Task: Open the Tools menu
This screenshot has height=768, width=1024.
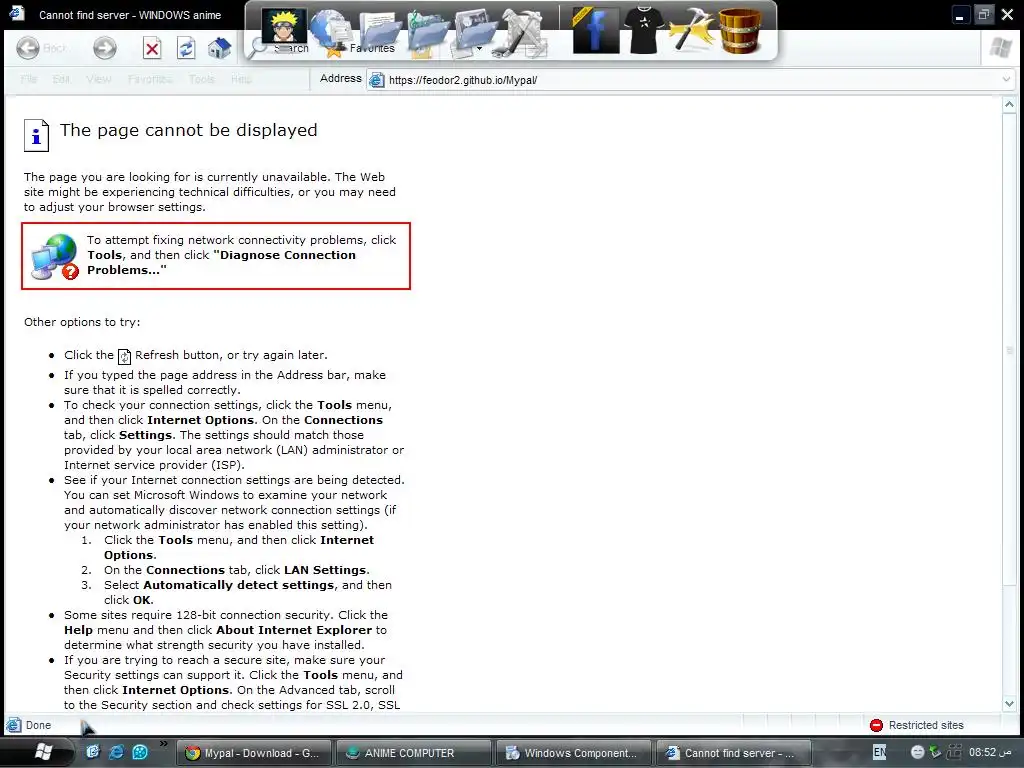Action: click(x=201, y=79)
